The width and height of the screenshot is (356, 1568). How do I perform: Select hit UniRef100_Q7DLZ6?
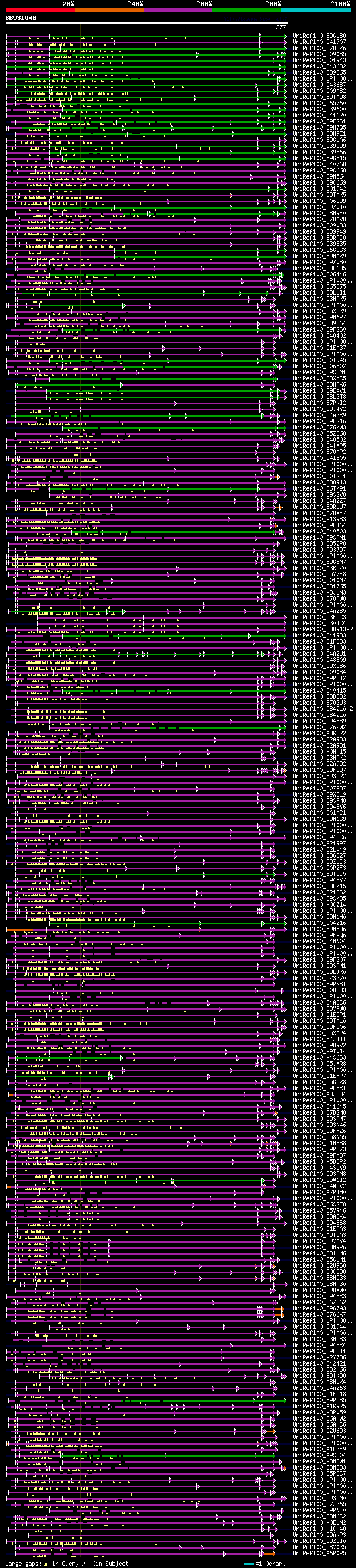click(x=319, y=48)
